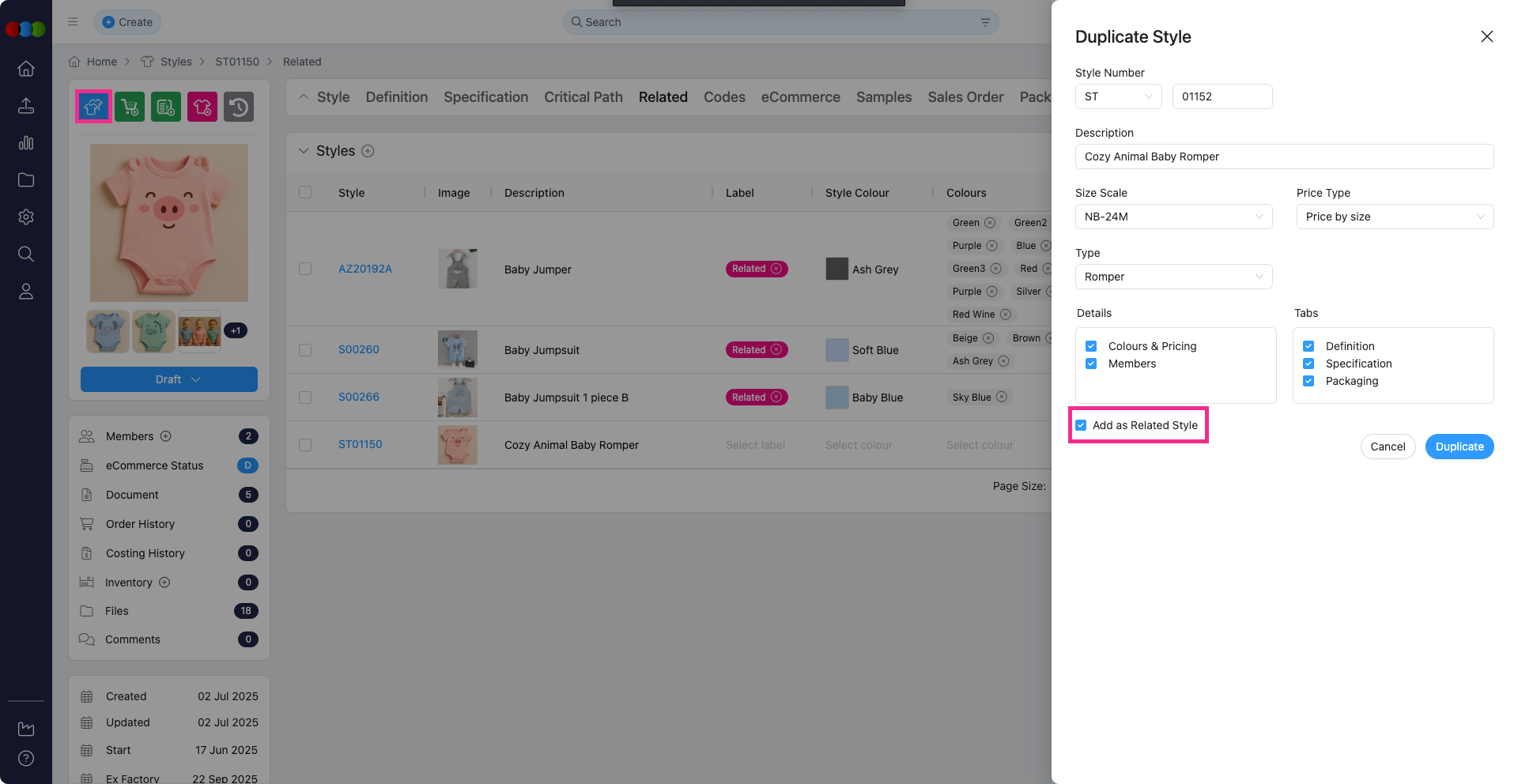Uncheck the Packaging tab checkbox
Image resolution: width=1518 pixels, height=784 pixels.
point(1308,381)
